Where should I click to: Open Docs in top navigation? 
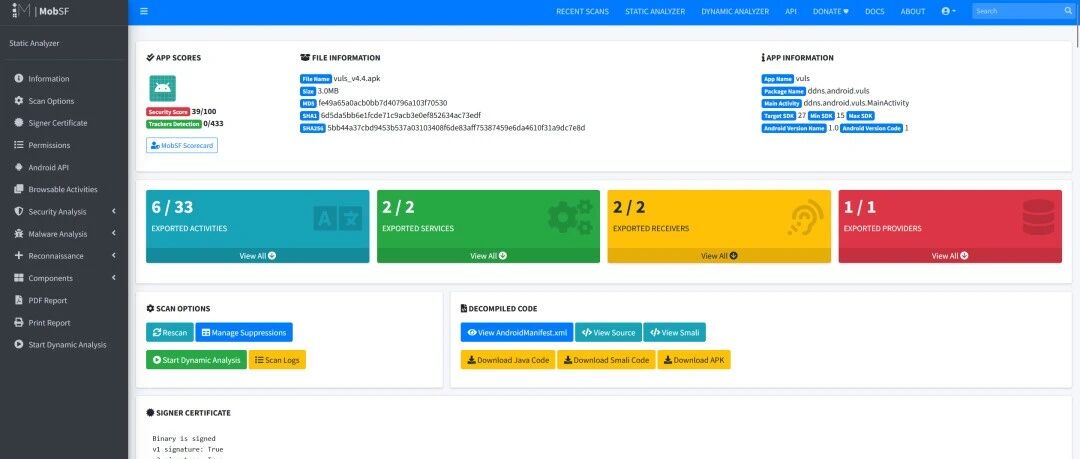[874, 12]
